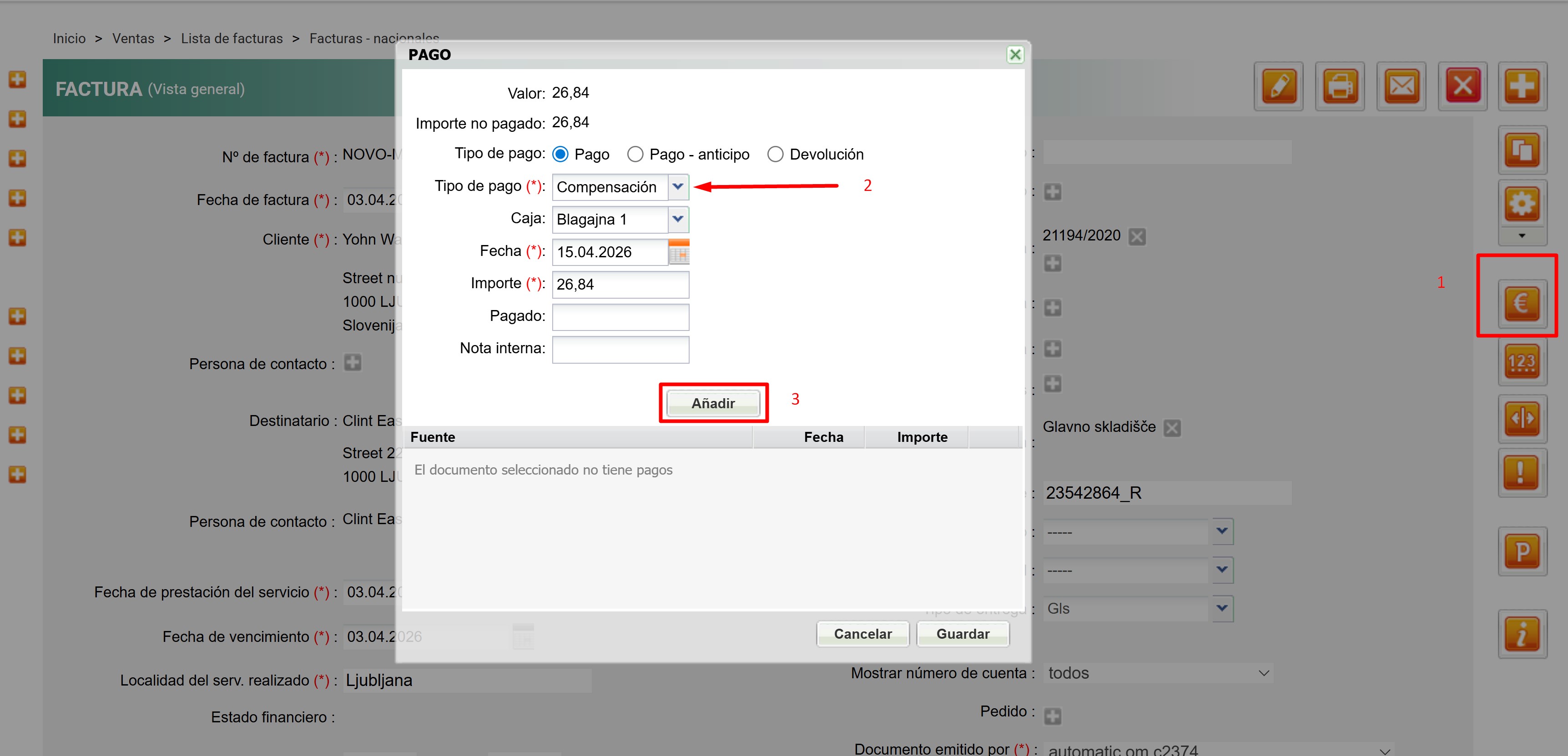Select the Pago radio button
The image size is (1568, 756).
click(560, 155)
